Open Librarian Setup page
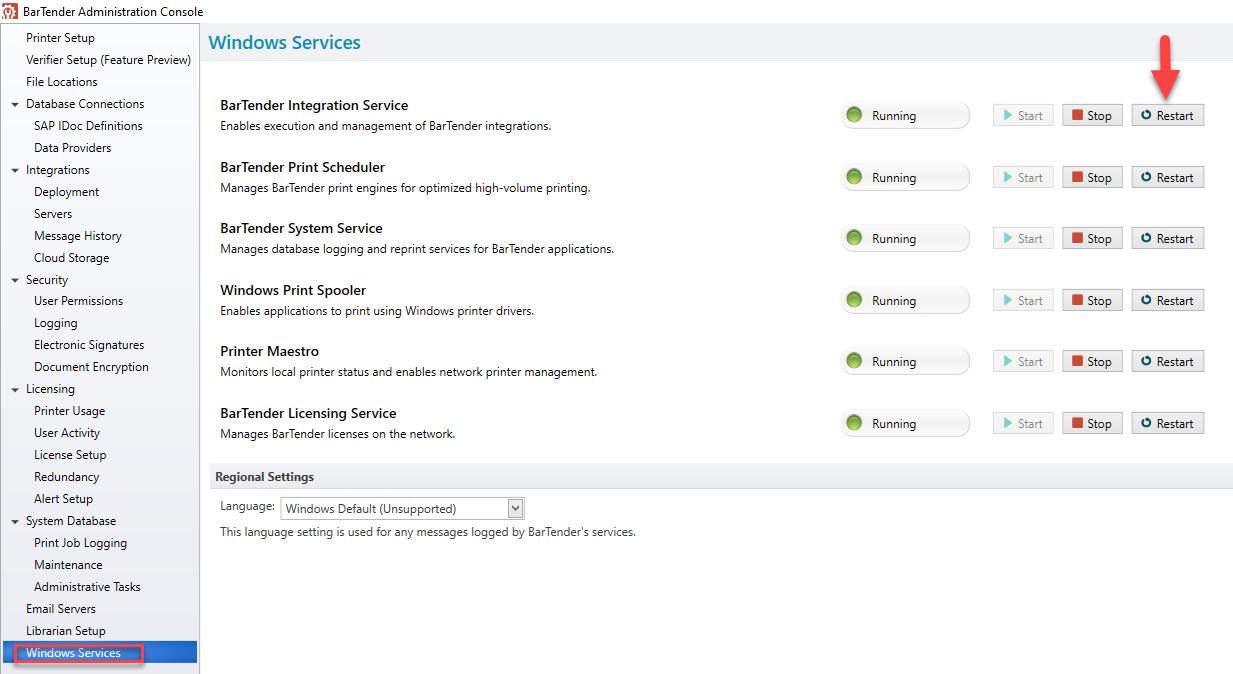The height and width of the screenshot is (674, 1233). [66, 631]
